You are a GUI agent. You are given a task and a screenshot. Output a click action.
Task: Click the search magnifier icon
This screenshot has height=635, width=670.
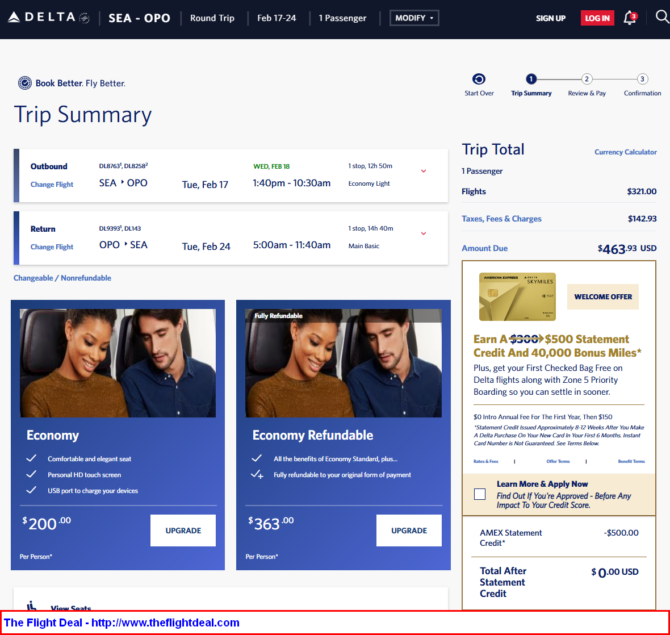(x=660, y=17)
